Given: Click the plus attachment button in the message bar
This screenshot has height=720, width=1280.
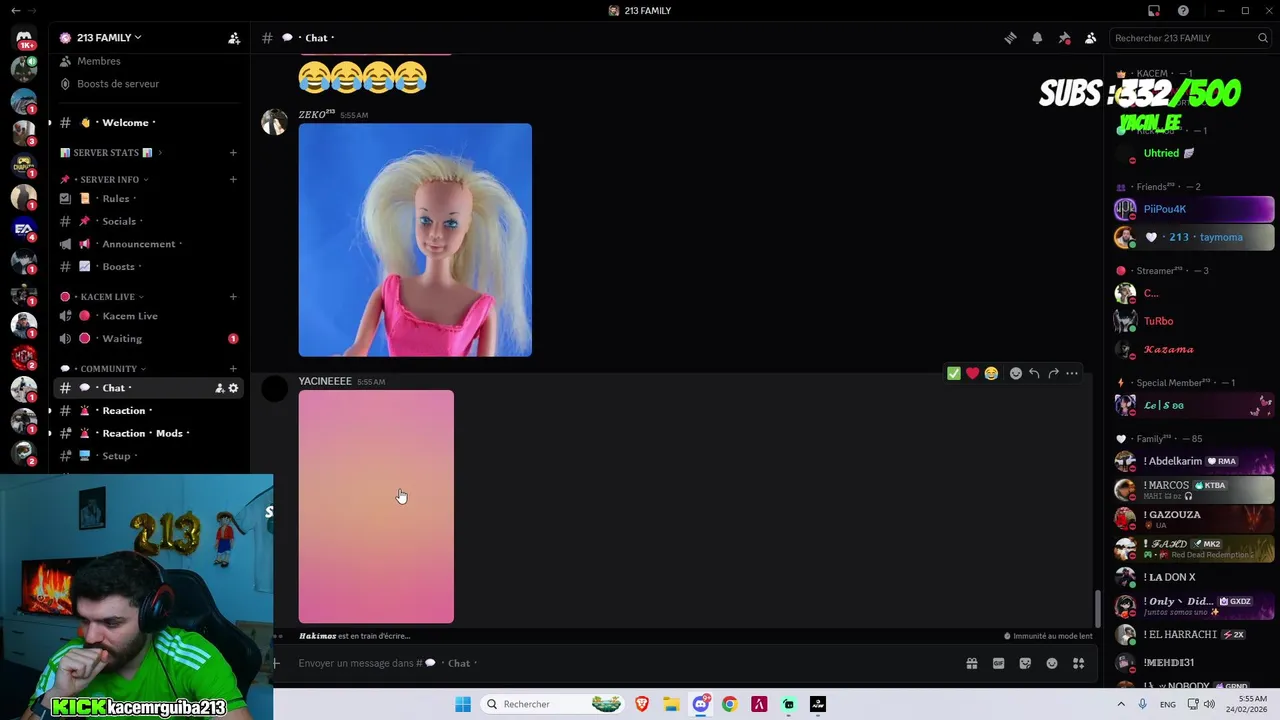Looking at the screenshot, I should coord(276,663).
